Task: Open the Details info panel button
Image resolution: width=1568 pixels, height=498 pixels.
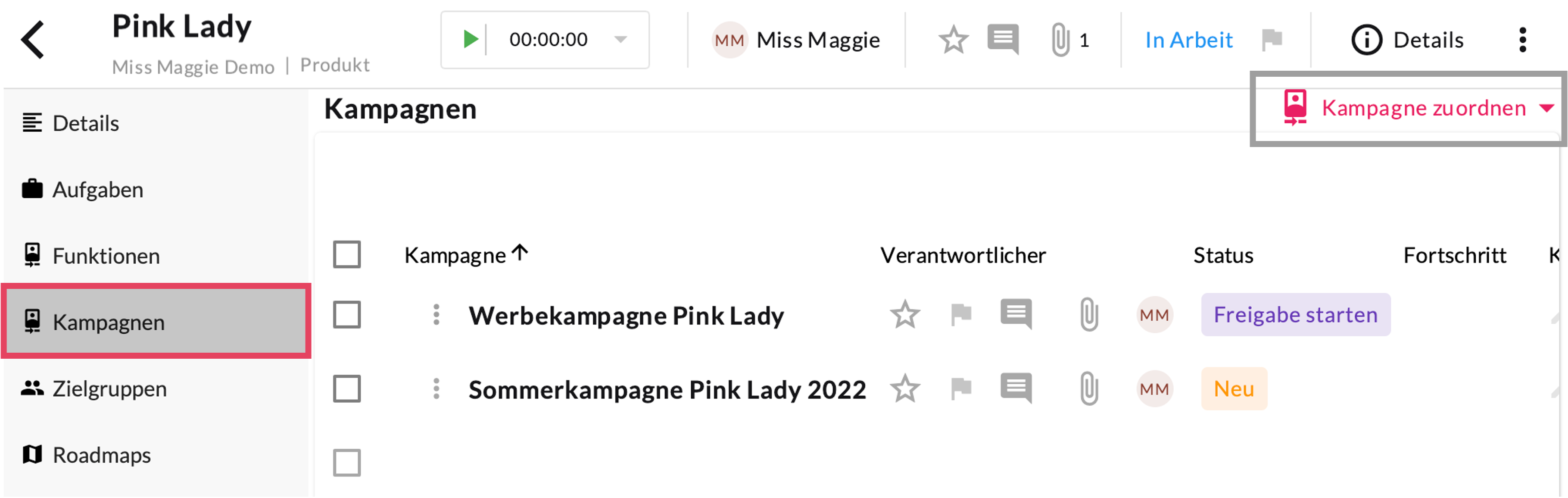Action: (1407, 40)
